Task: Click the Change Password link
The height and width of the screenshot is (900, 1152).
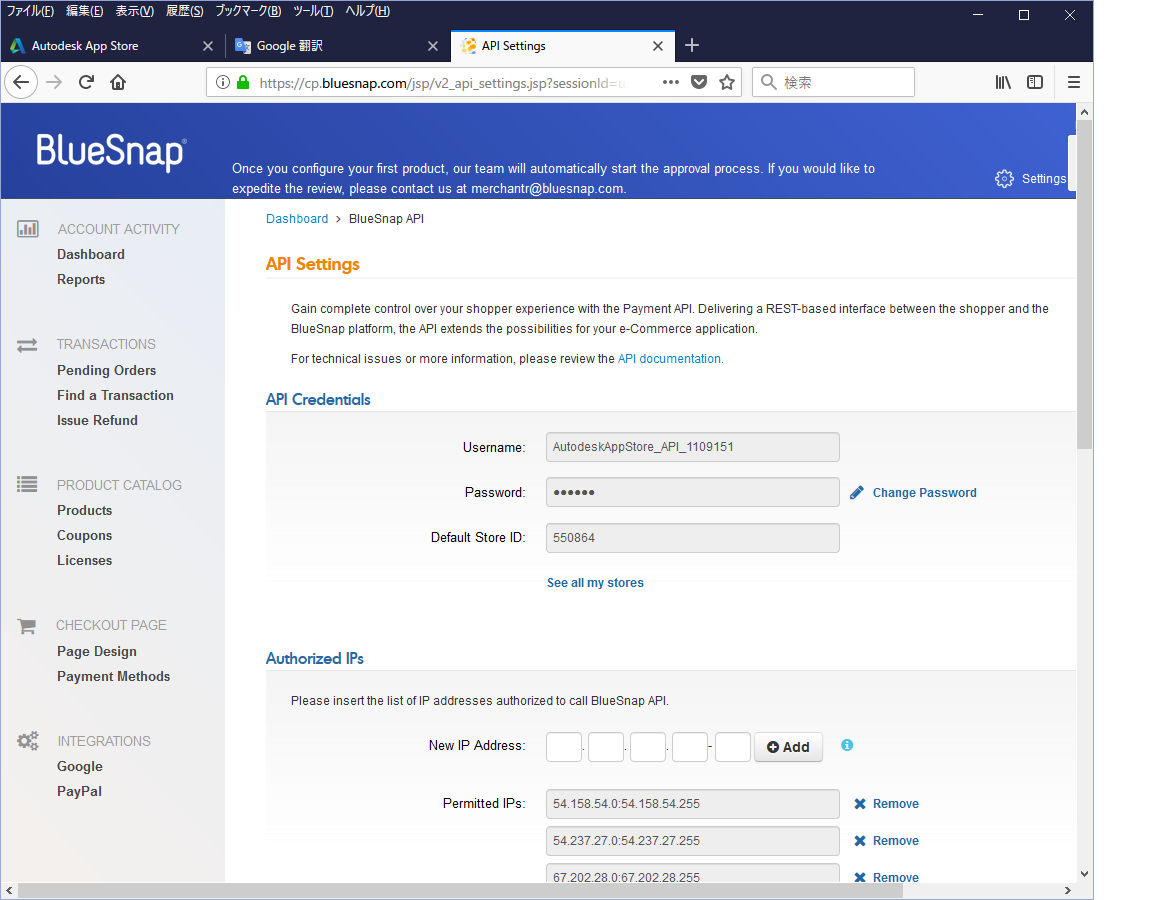Action: (924, 493)
